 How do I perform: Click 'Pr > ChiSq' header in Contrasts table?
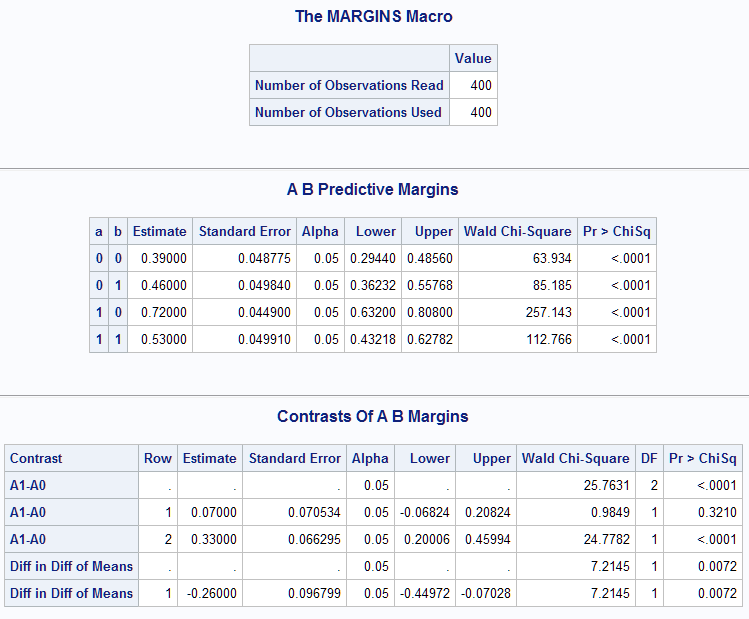(703, 459)
